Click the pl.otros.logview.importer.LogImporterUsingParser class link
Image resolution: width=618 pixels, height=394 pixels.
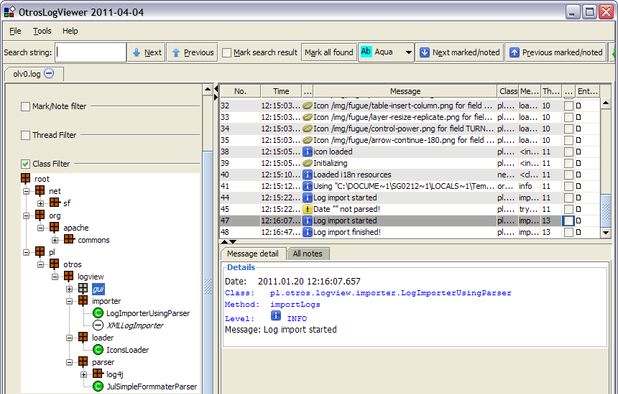391,293
